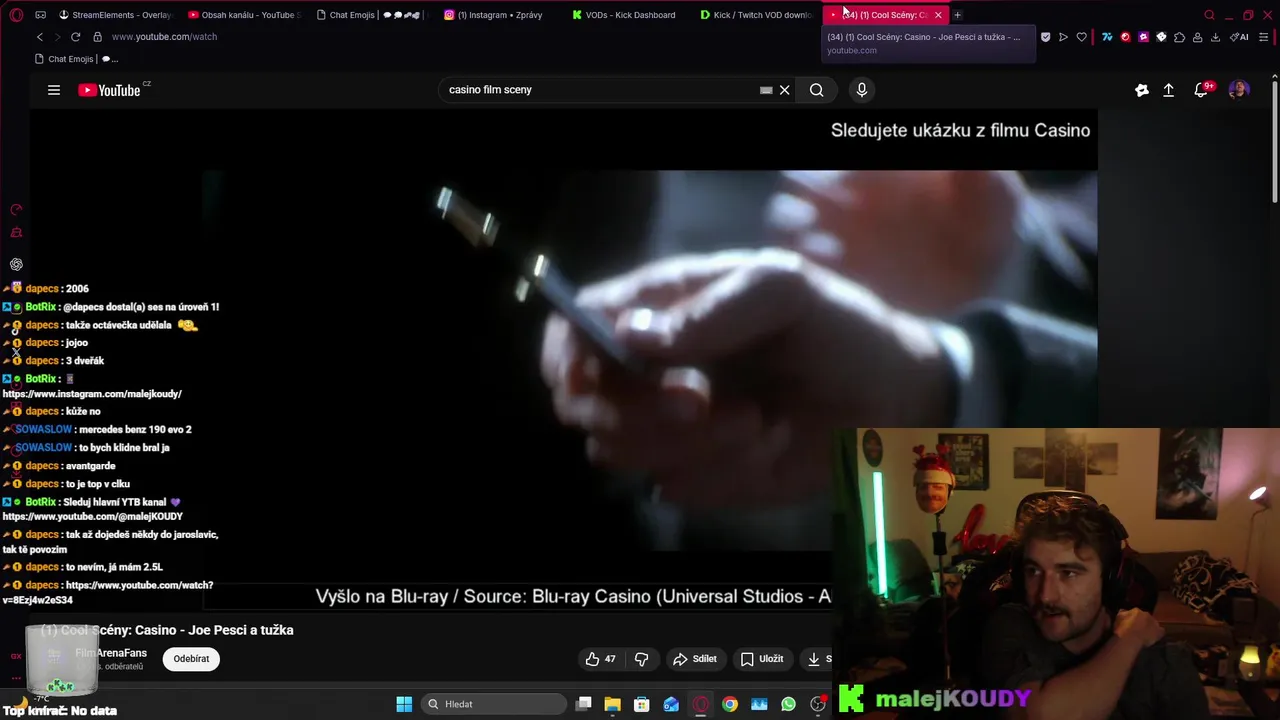This screenshot has height=720, width=1280.
Task: Open the Opera tab search magnifier
Action: click(1209, 15)
